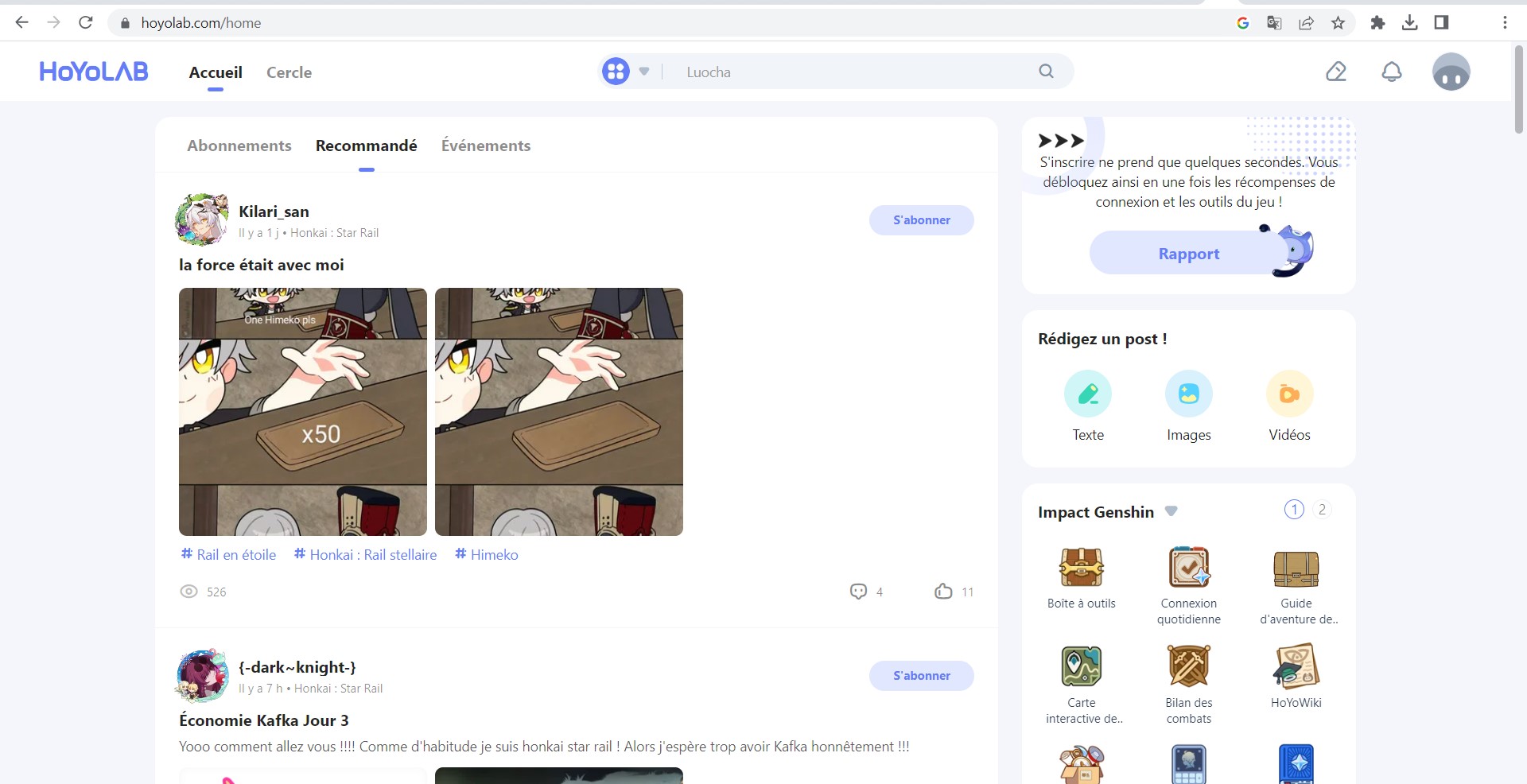
Task: Subscribe to Kilari_san with S'abonner
Action: (921, 220)
